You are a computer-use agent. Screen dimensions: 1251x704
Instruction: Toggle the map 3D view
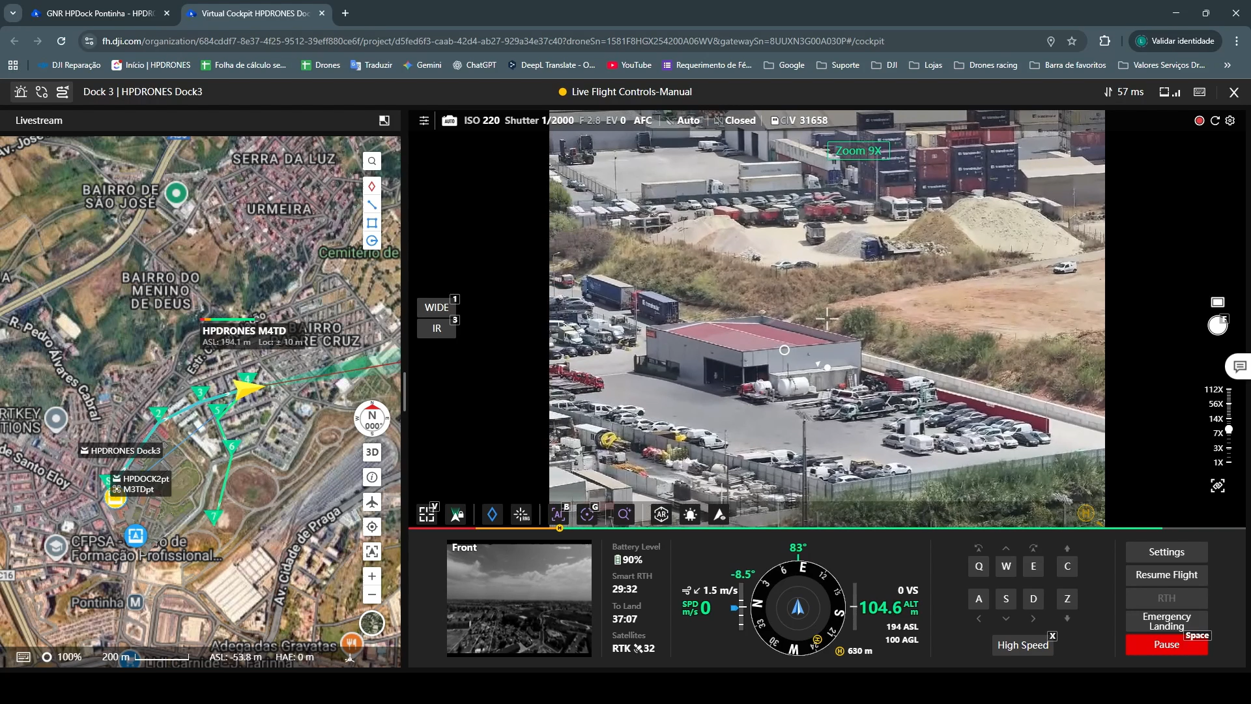372,452
